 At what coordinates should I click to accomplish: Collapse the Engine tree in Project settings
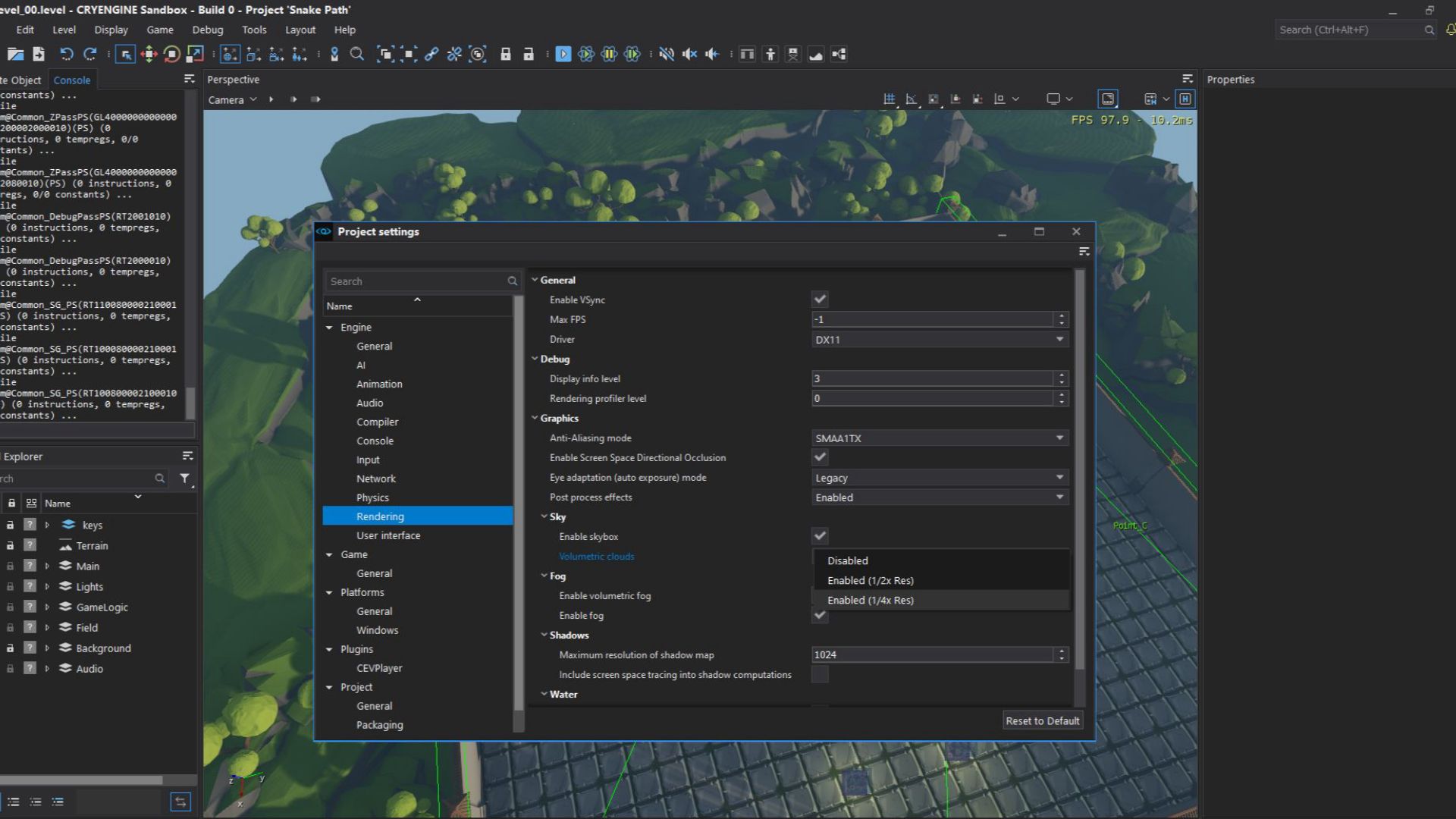329,327
